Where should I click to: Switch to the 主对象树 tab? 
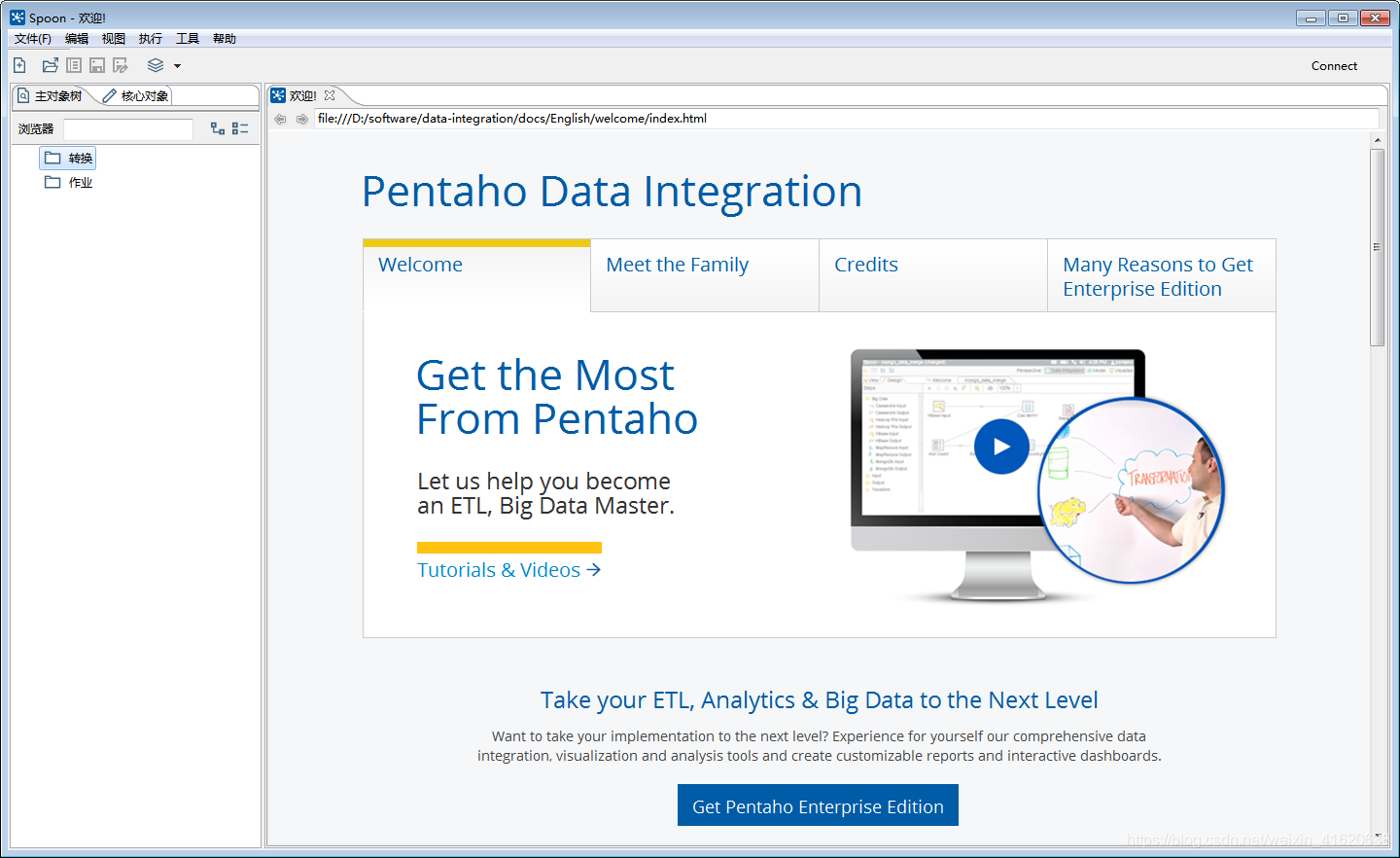(51, 95)
